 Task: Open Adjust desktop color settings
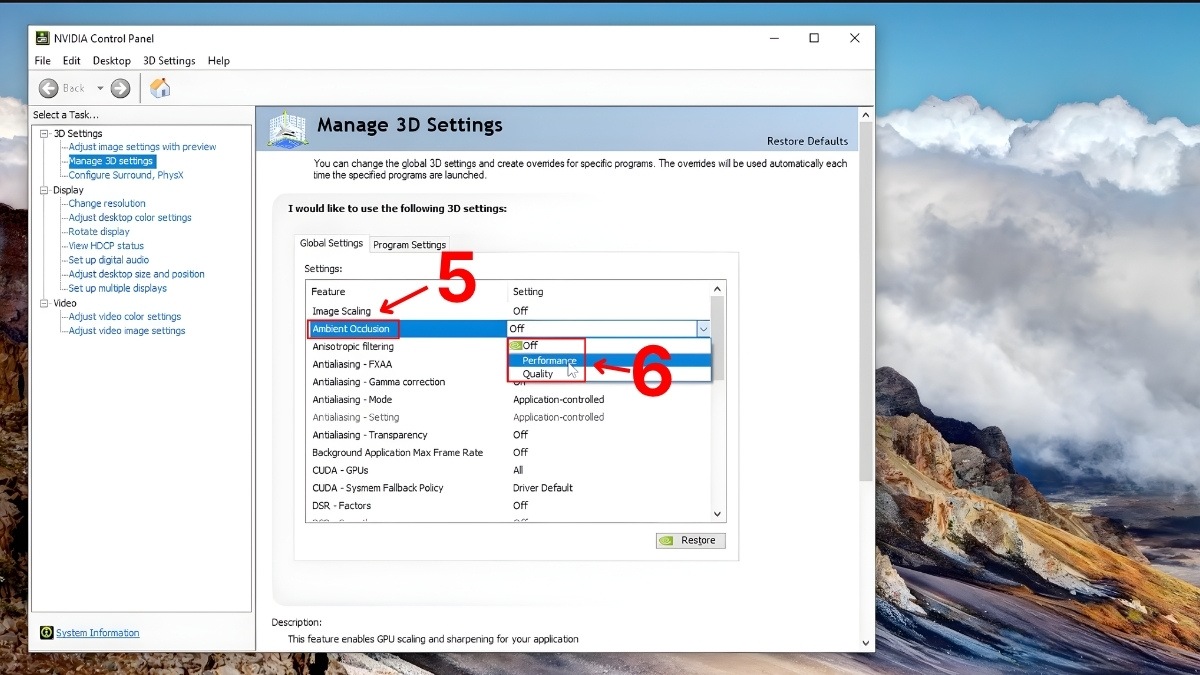(130, 218)
